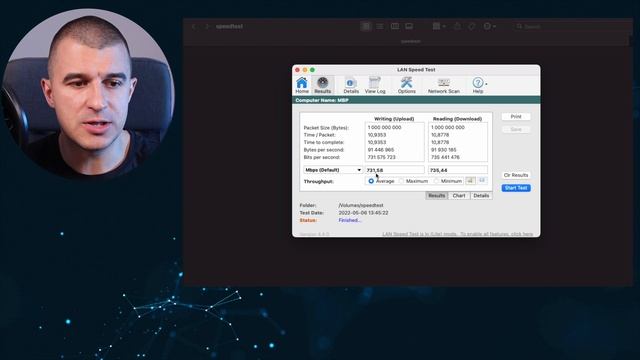
Task: Select icon view in the Finder window
Action: click(x=366, y=26)
